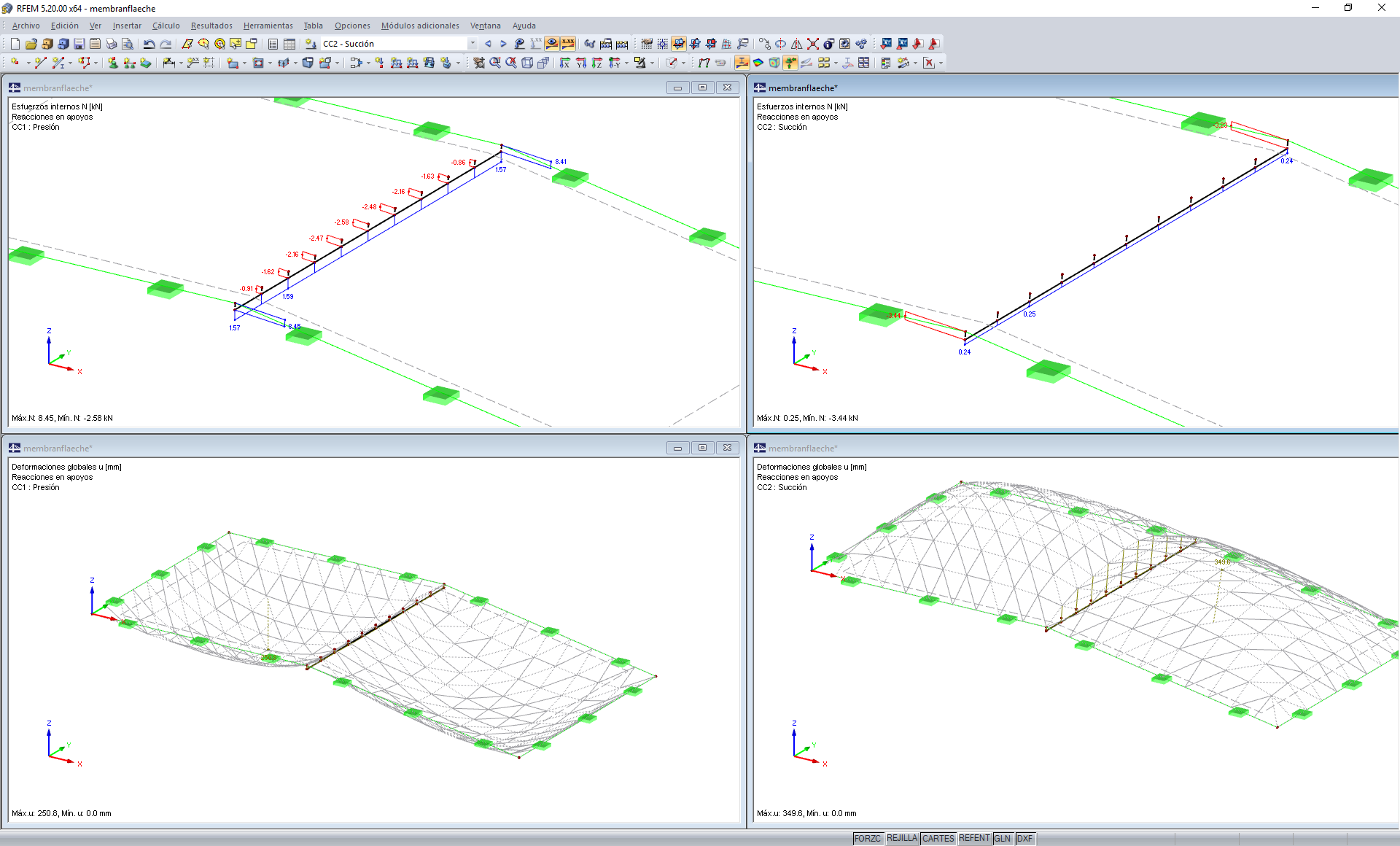Viewport: 1400px width, 846px height.
Task: Click the REJILLA status bar button
Action: (901, 839)
